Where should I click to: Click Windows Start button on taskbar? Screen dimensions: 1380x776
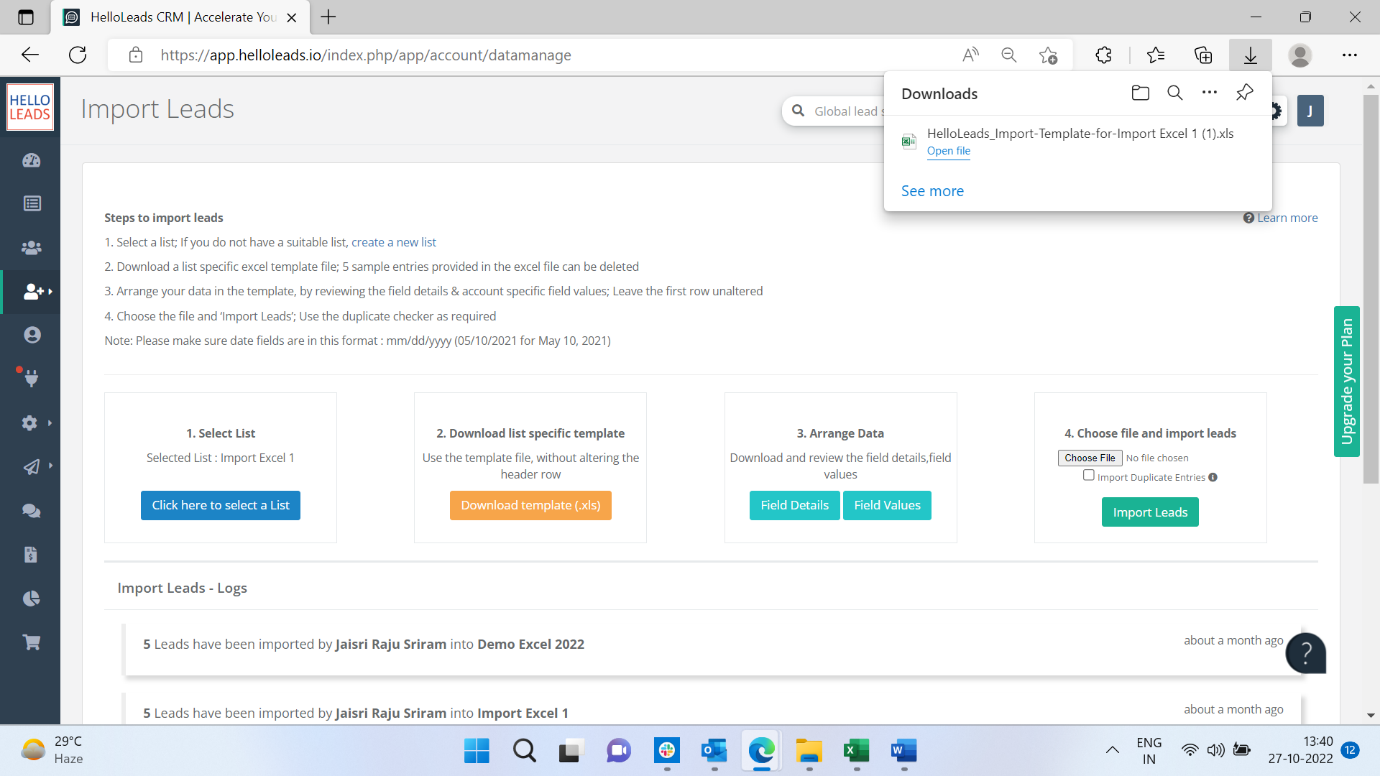(x=477, y=750)
